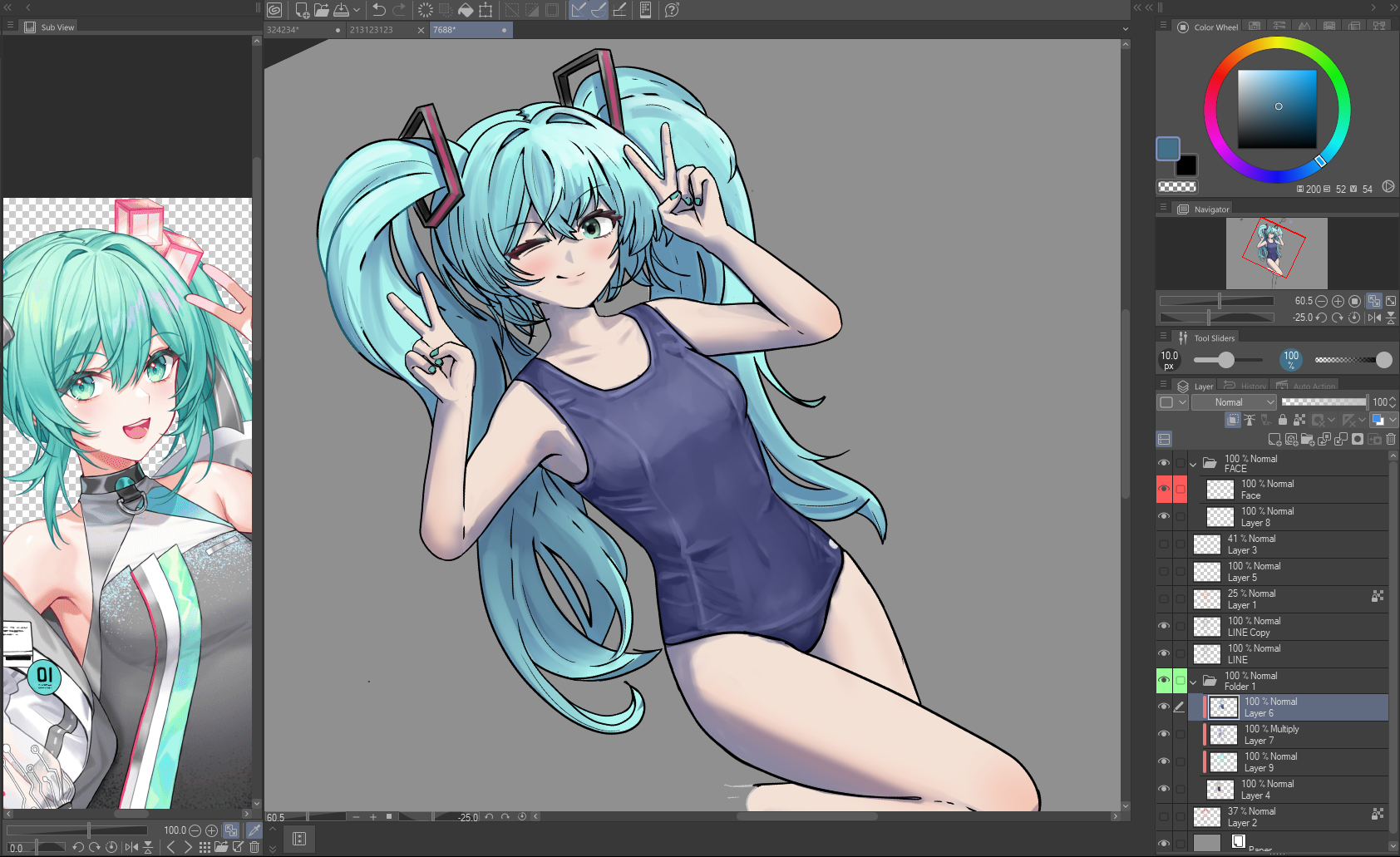Select the 7688 canvas tab
The width and height of the screenshot is (1400, 857).
pos(471,30)
